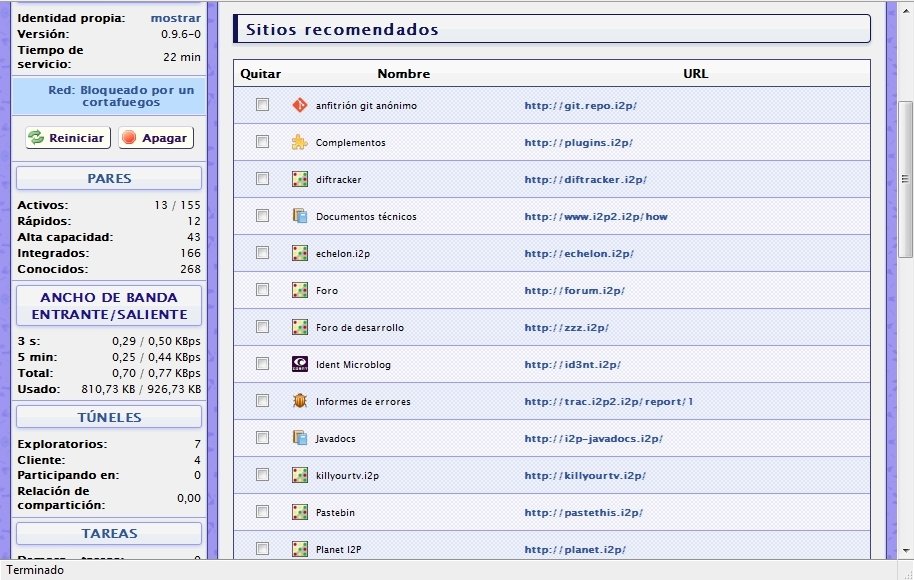Check Quitar box for echelon.i2p
This screenshot has height=580, width=914.
pos(262,252)
